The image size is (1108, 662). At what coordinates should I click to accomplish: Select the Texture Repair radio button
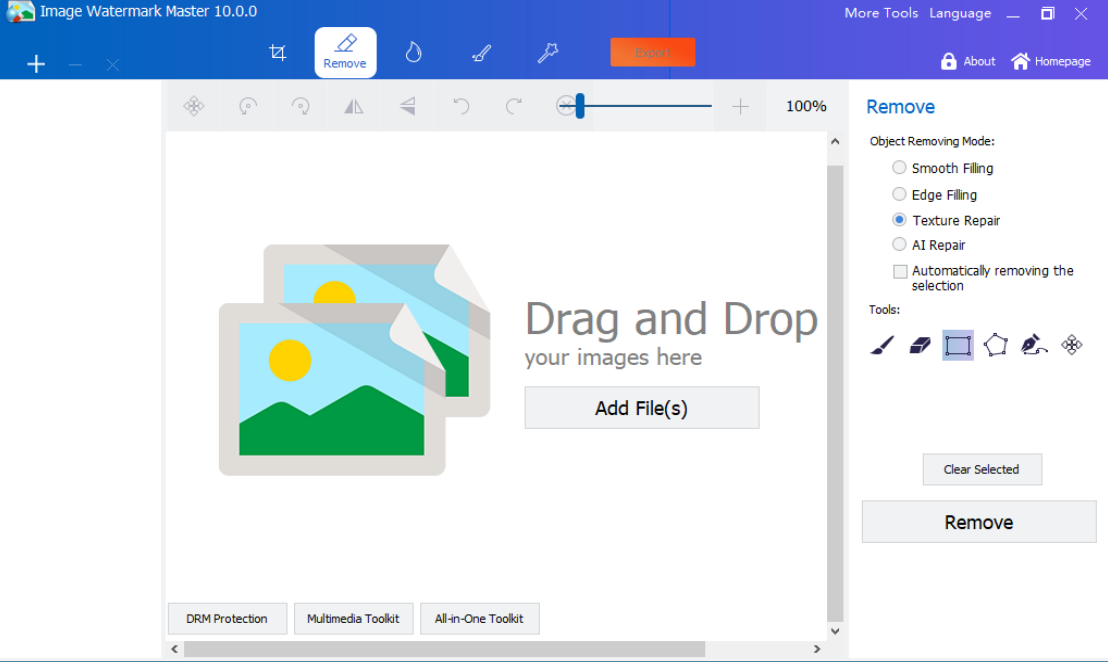(899, 220)
